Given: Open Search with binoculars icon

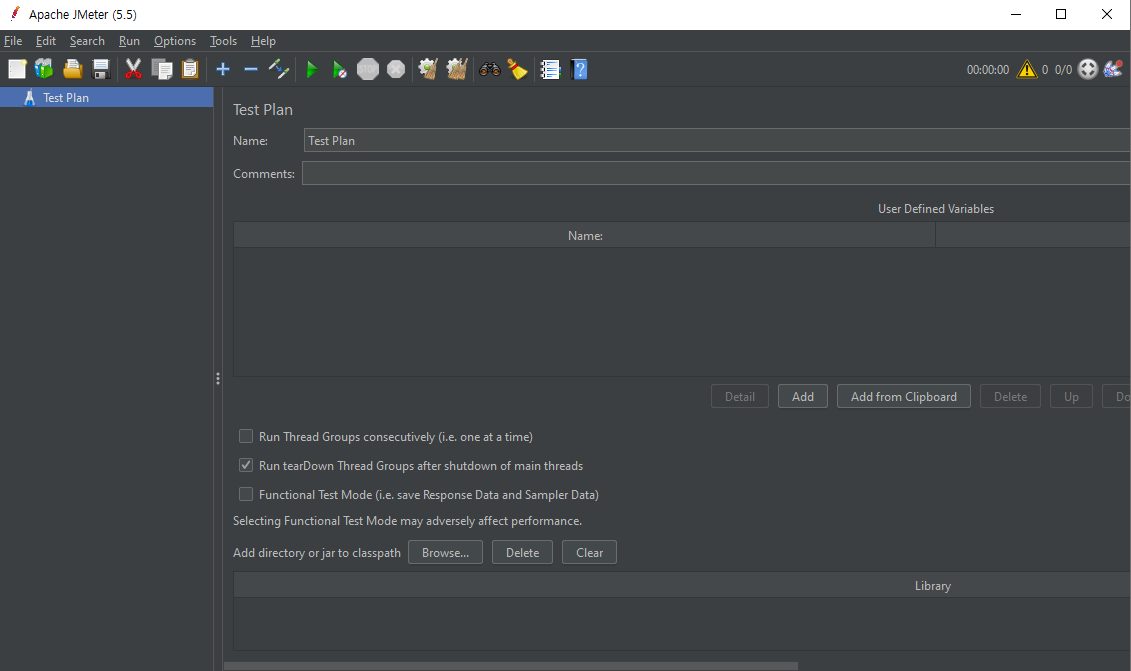Looking at the screenshot, I should coord(490,69).
